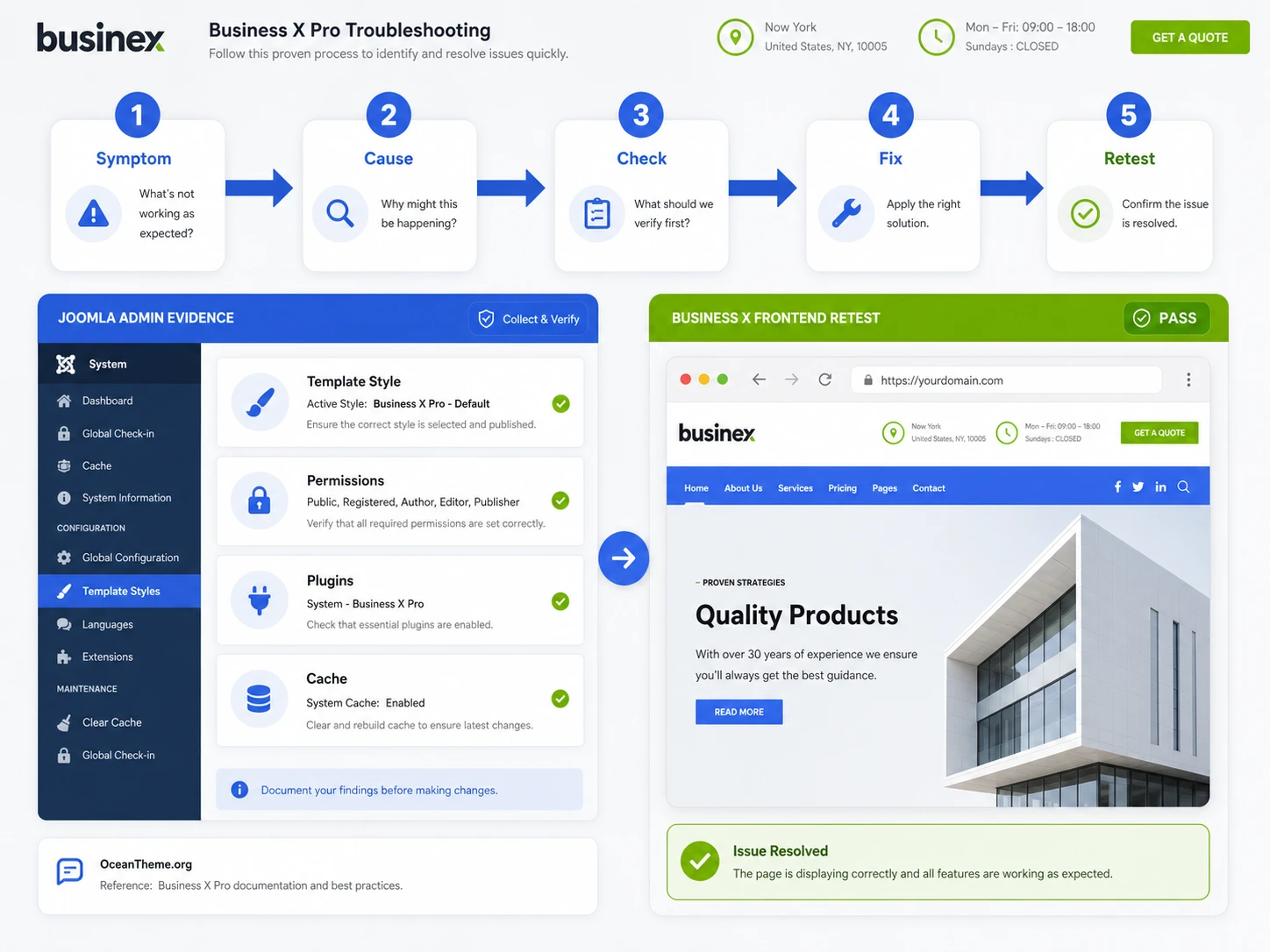Click the Issue Resolved green check icon
The width and height of the screenshot is (1270, 952).
(700, 861)
